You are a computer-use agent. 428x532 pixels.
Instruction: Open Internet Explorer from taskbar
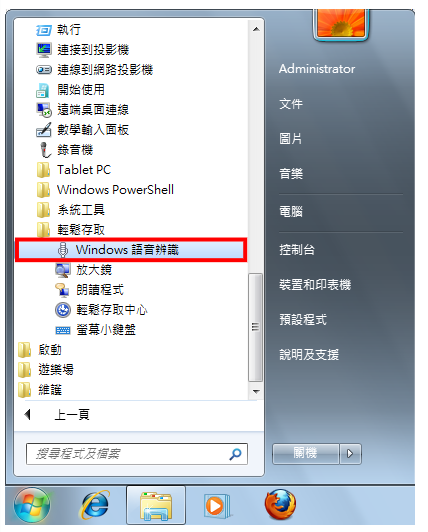coord(95,505)
